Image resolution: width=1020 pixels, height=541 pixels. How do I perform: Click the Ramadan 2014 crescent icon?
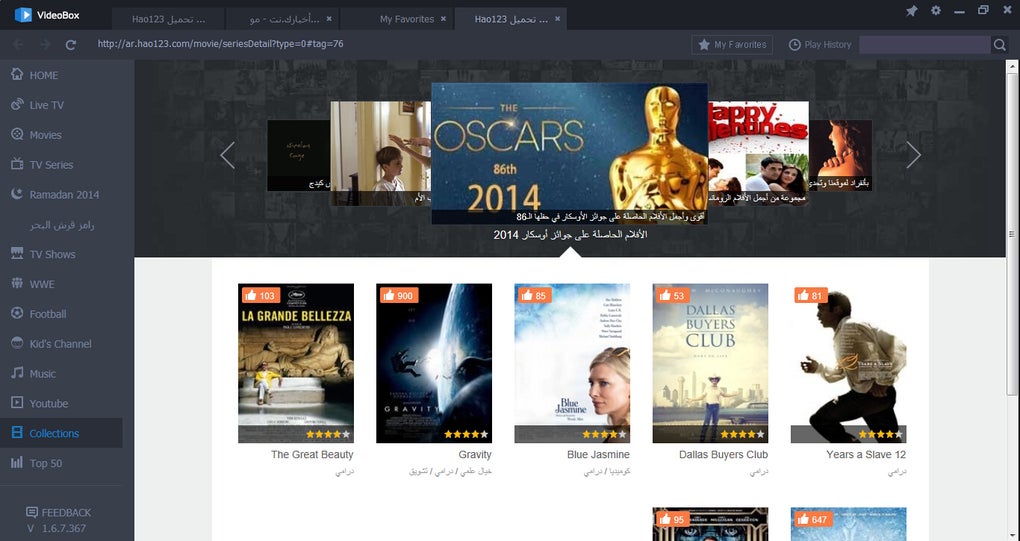(17, 194)
